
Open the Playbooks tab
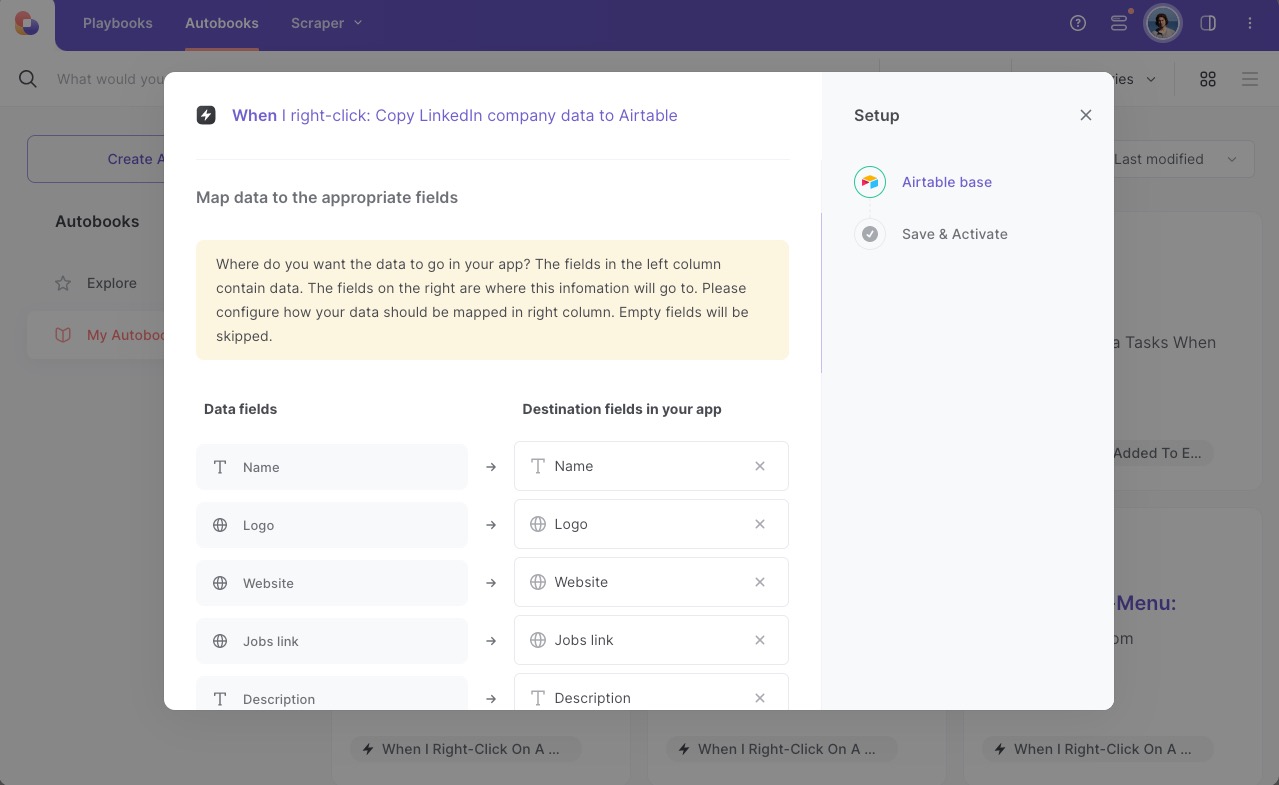[118, 23]
